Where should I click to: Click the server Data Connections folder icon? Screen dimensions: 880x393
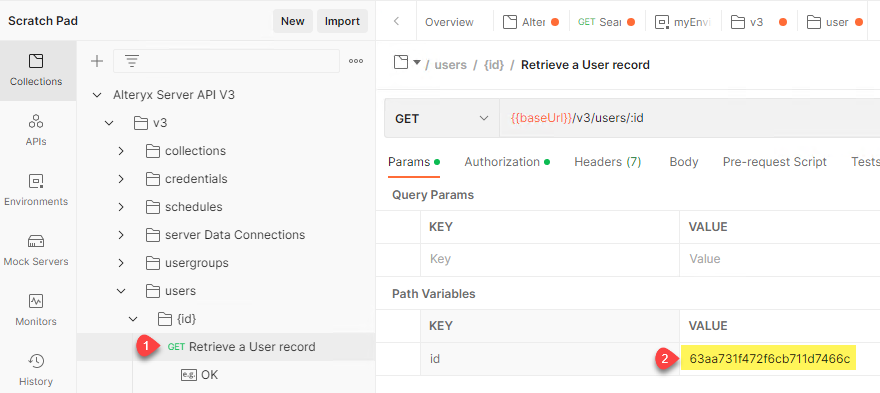[x=153, y=235]
